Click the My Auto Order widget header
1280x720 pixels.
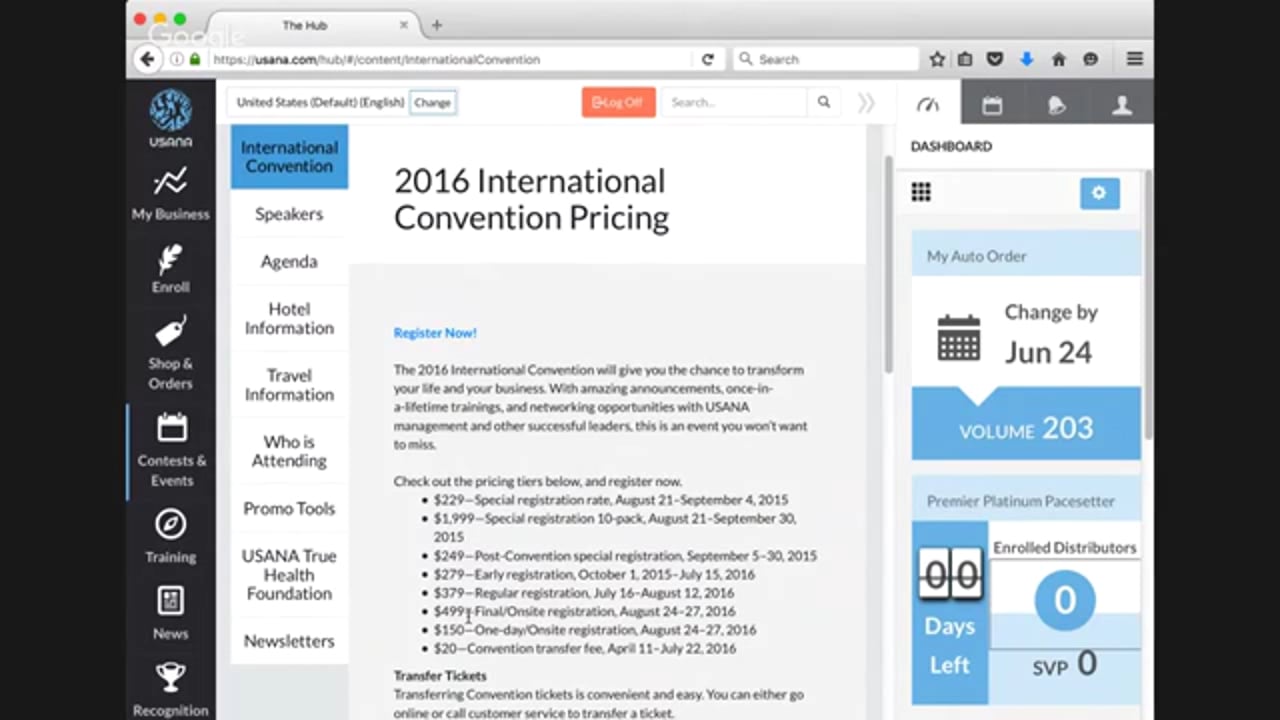1026,256
